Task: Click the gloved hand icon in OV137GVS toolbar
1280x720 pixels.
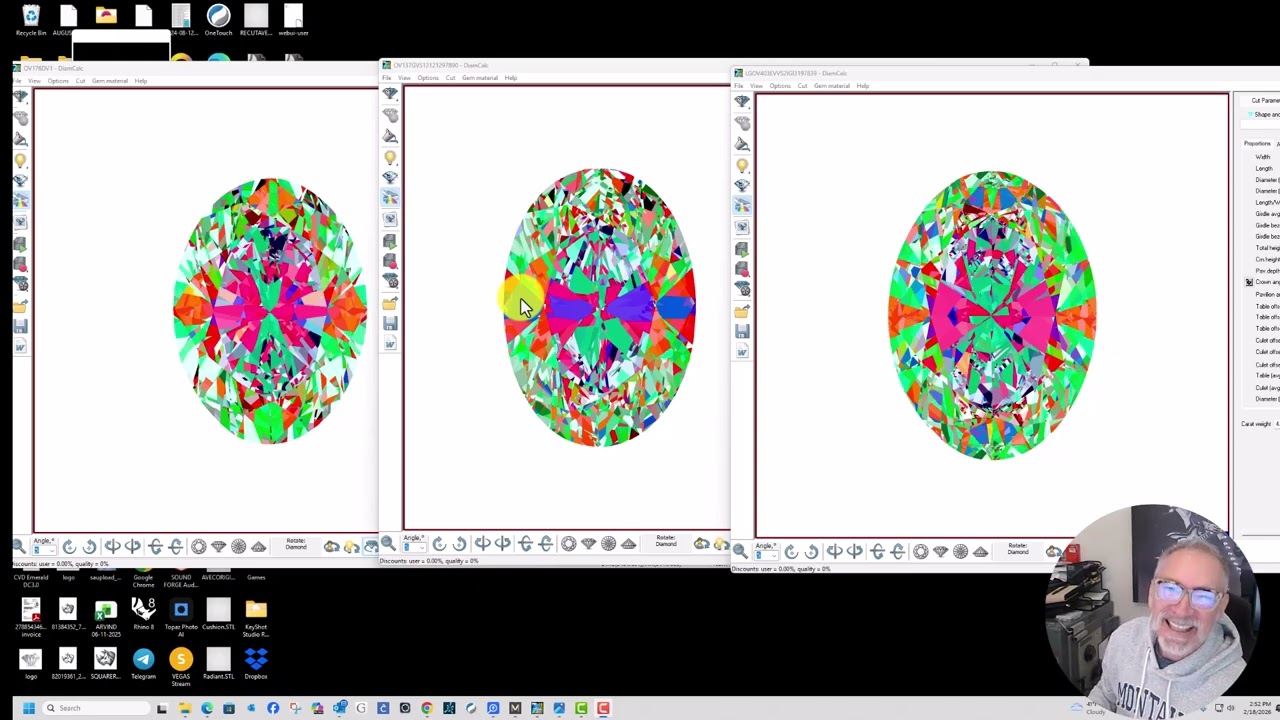Action: (390, 114)
